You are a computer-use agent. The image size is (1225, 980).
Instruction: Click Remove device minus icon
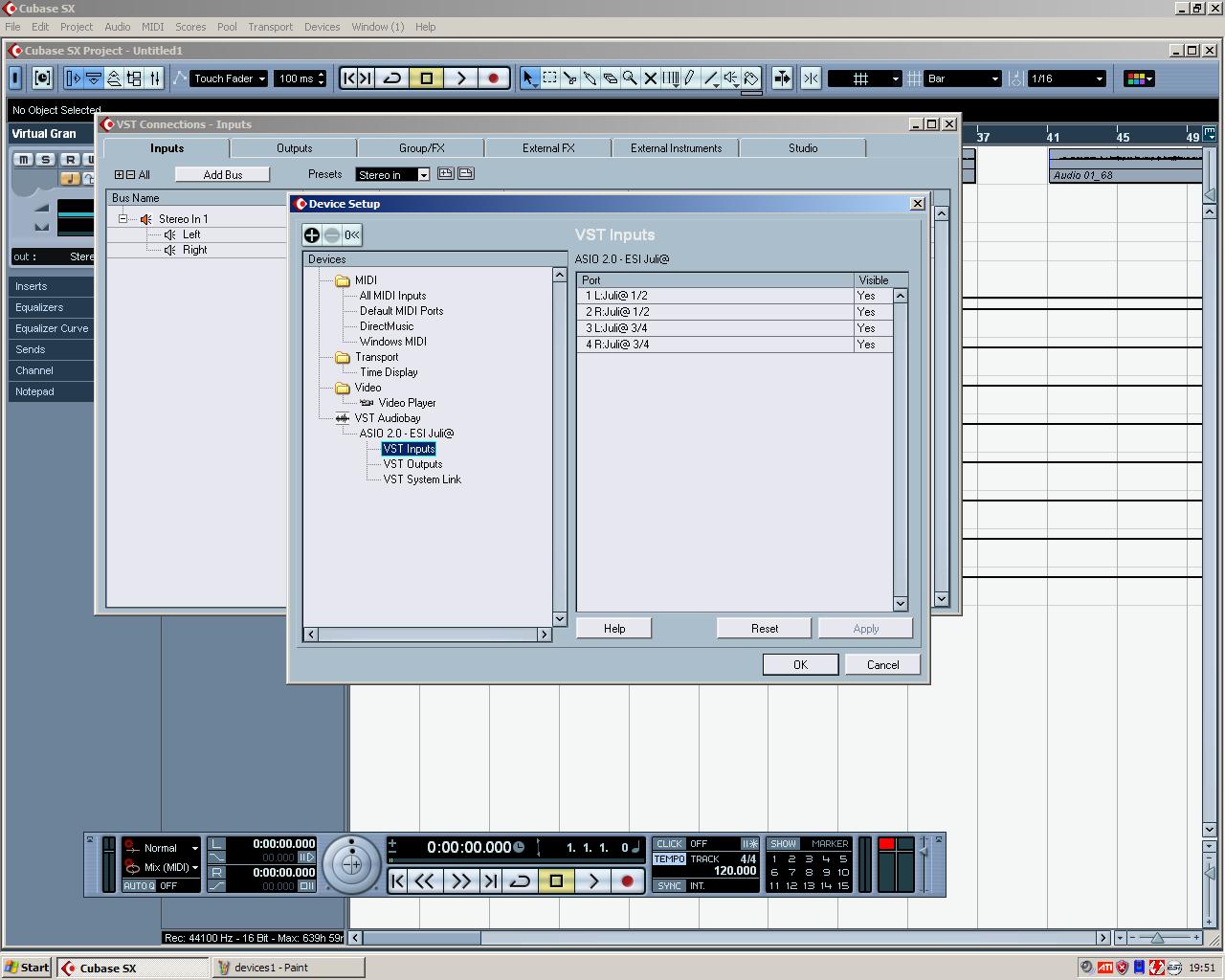pyautogui.click(x=331, y=234)
